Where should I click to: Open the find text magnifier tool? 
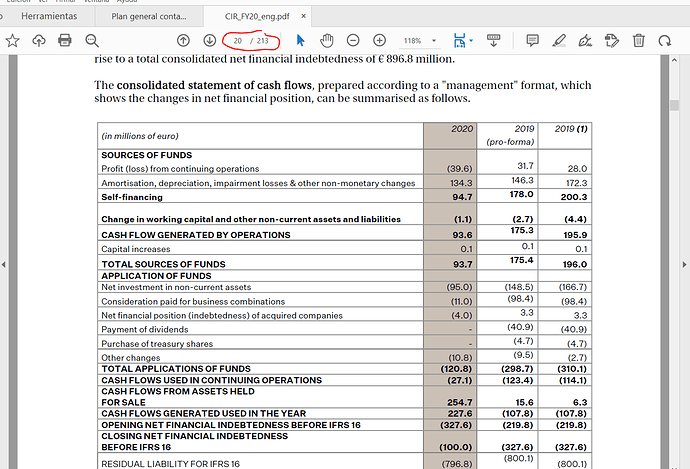pos(92,40)
